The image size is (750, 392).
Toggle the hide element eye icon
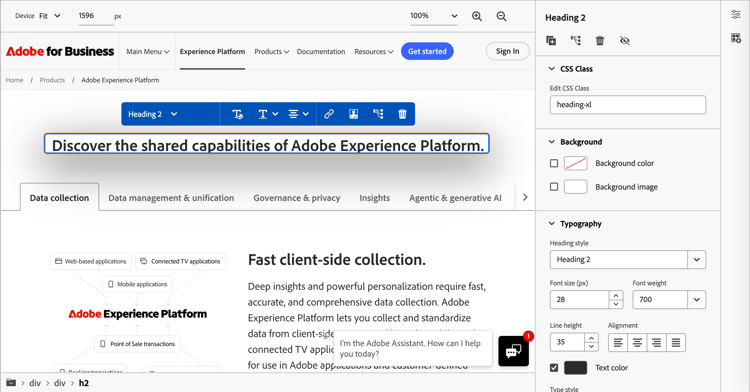625,41
